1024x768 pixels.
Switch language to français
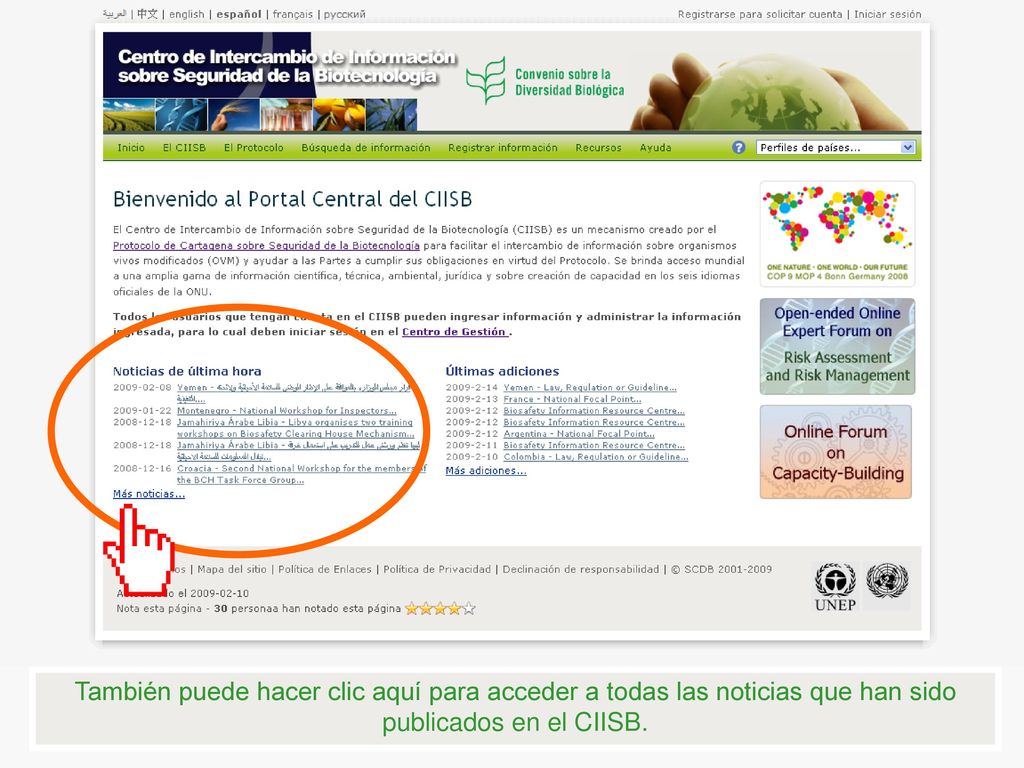(293, 14)
